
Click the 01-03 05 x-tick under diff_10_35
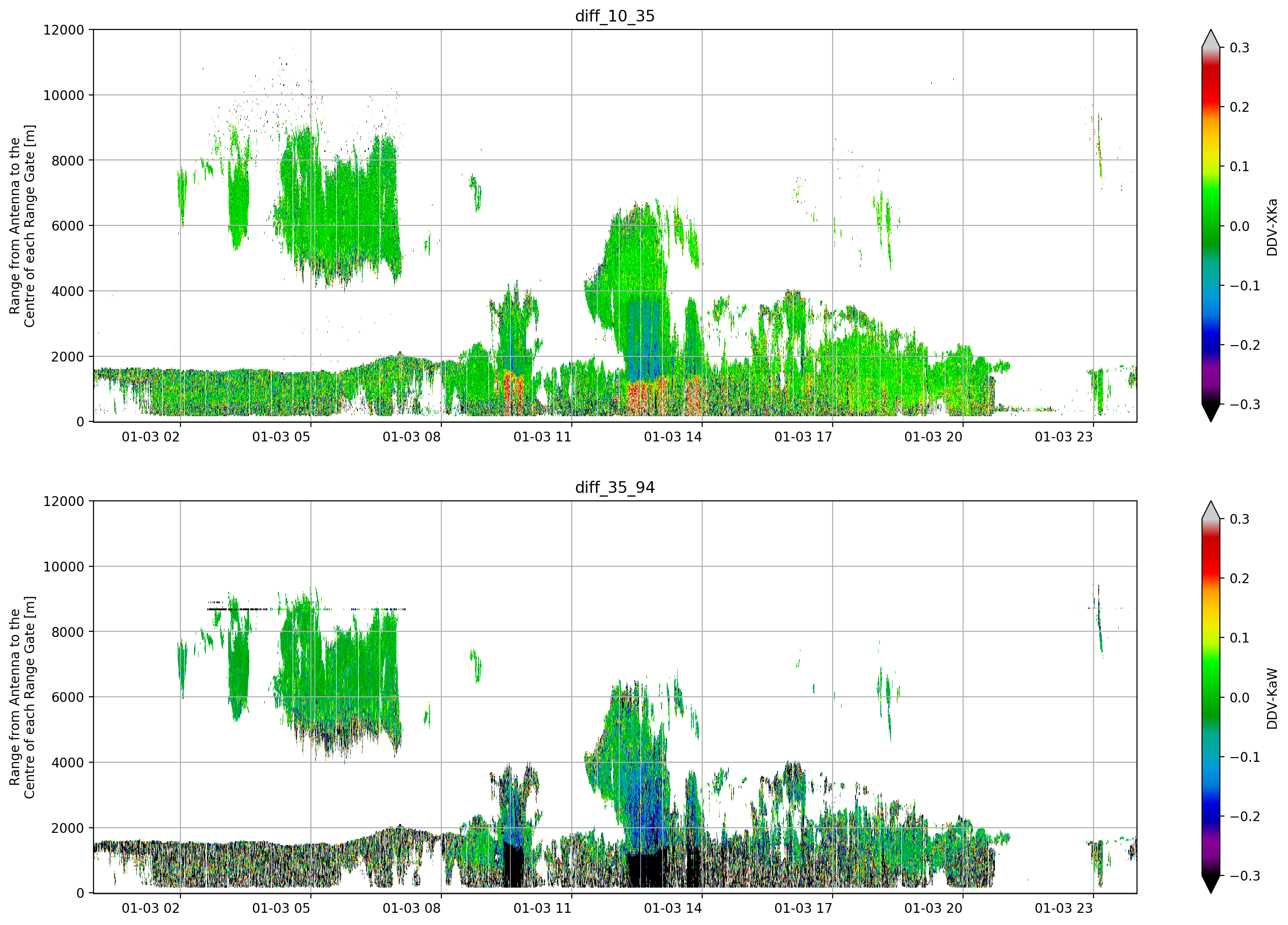coord(281,437)
